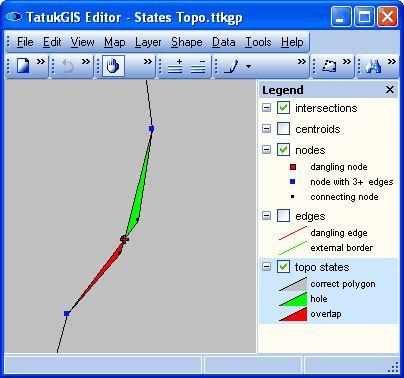
Task: Click the New document toolbar icon
Action: tap(23, 66)
